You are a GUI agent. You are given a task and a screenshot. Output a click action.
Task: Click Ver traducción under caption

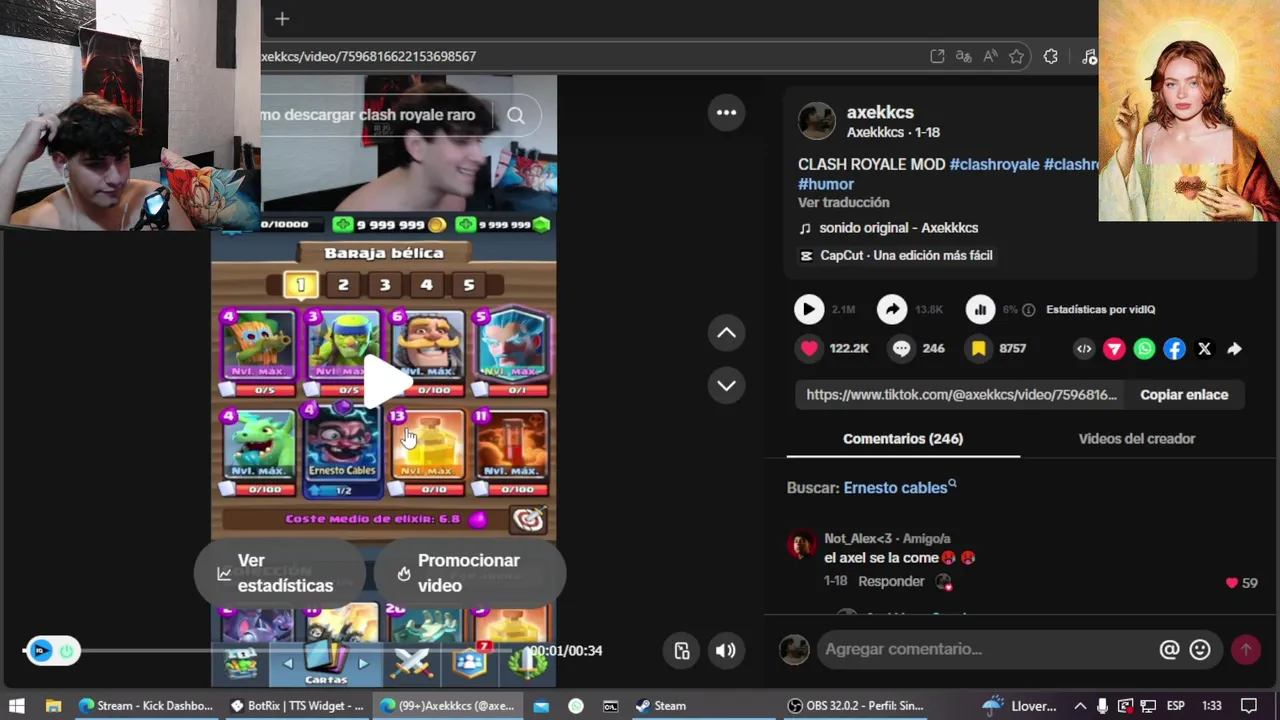point(843,203)
